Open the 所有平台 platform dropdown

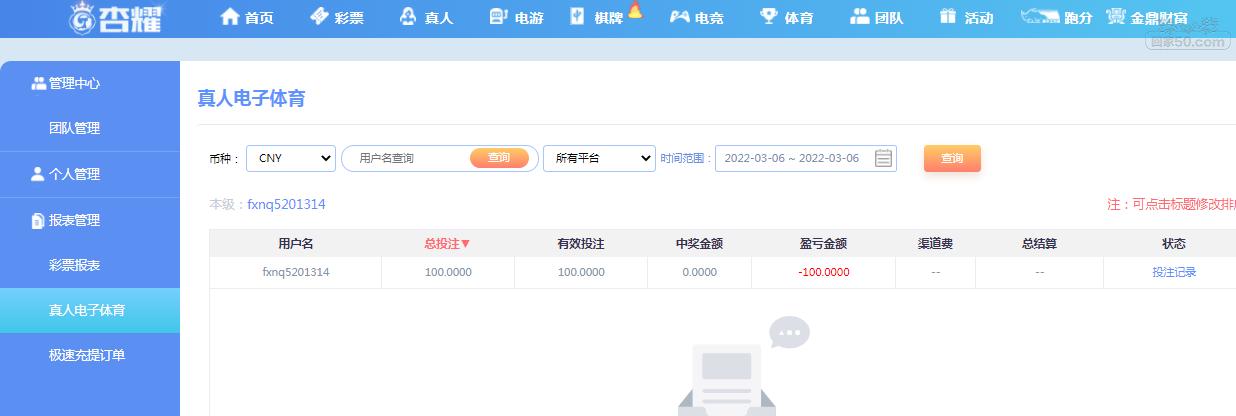(599, 158)
